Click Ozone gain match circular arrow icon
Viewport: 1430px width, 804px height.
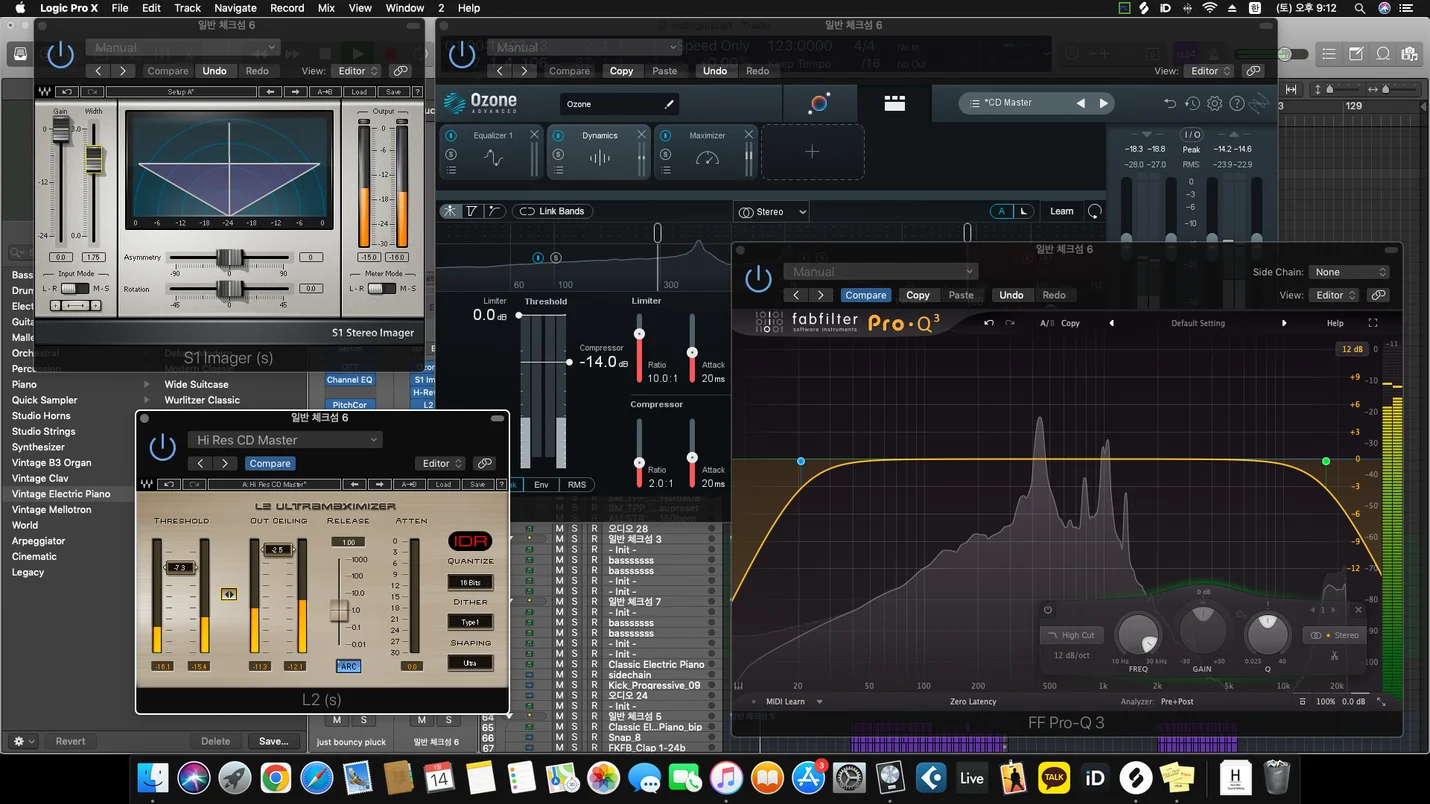1094,211
